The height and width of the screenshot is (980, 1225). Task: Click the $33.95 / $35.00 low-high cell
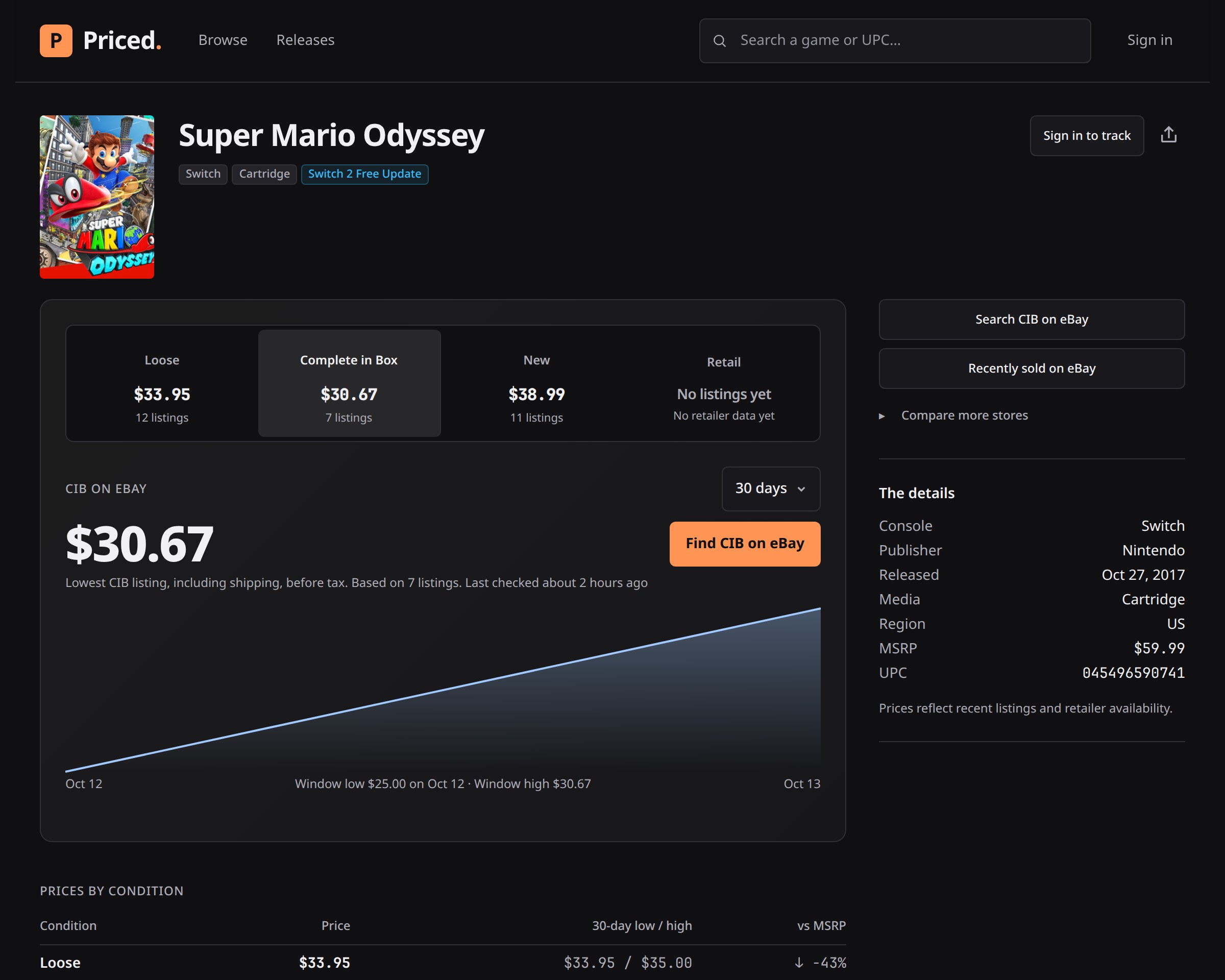(627, 963)
